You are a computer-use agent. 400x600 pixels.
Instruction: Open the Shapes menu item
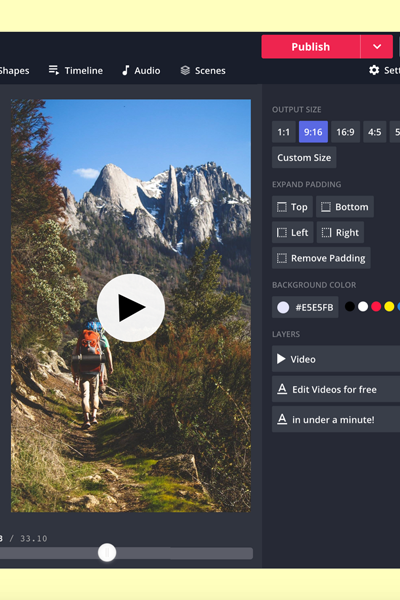[15, 70]
